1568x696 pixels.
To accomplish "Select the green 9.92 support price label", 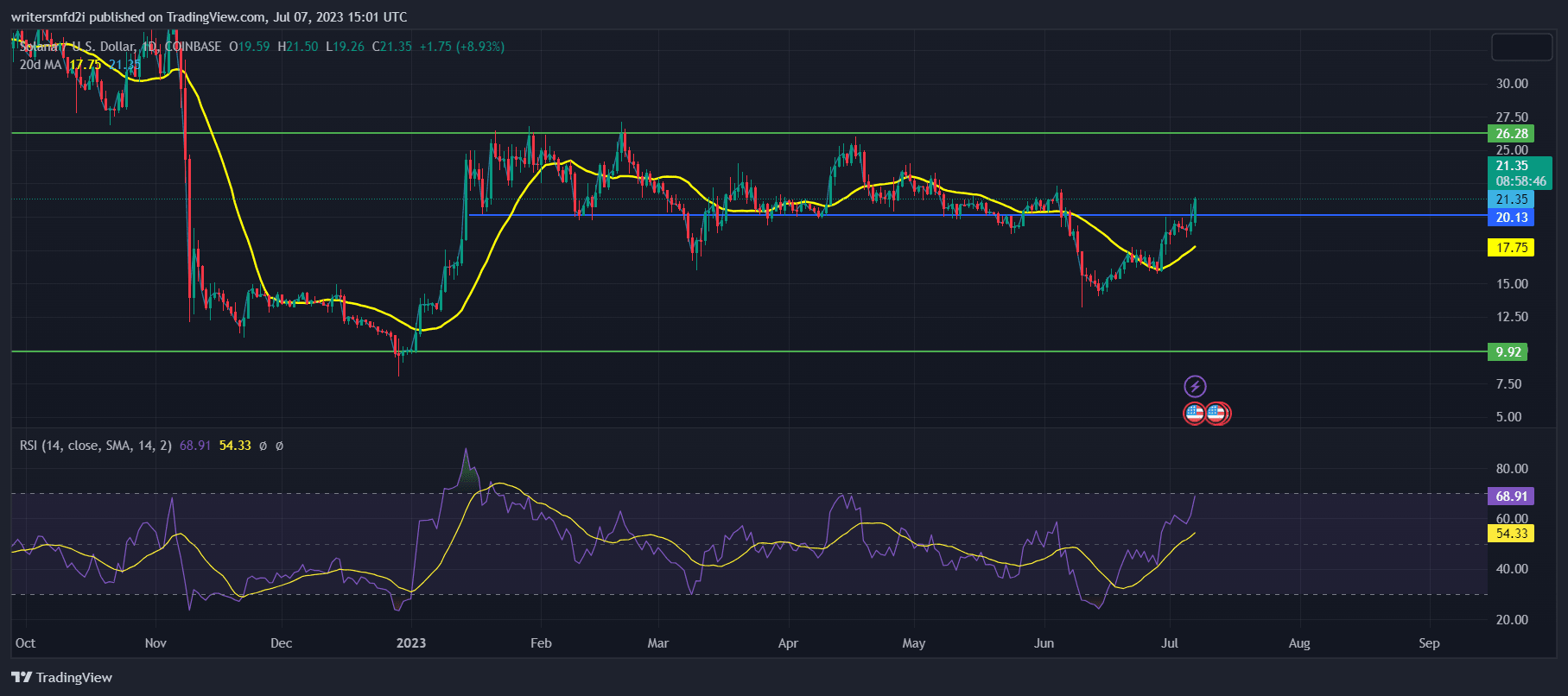I will click(1508, 351).
